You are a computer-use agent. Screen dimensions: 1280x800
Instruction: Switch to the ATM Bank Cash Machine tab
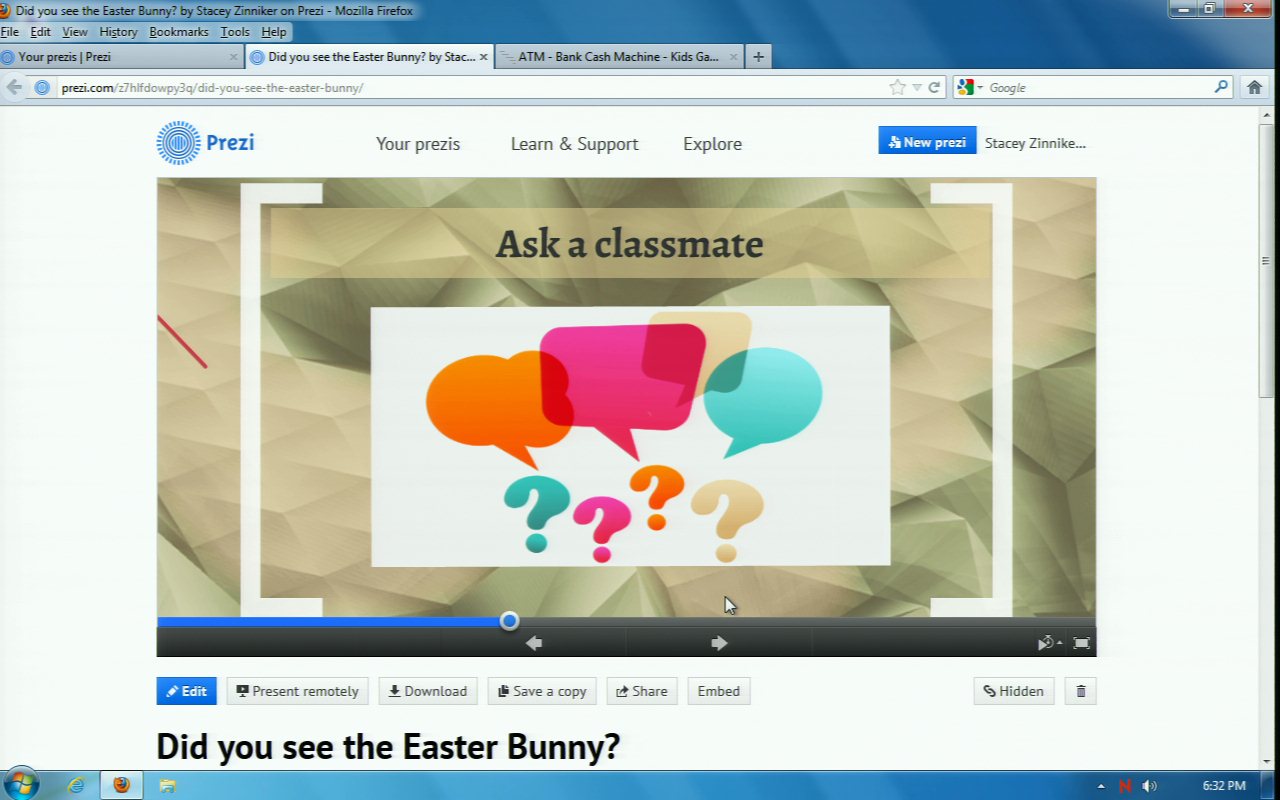(618, 57)
